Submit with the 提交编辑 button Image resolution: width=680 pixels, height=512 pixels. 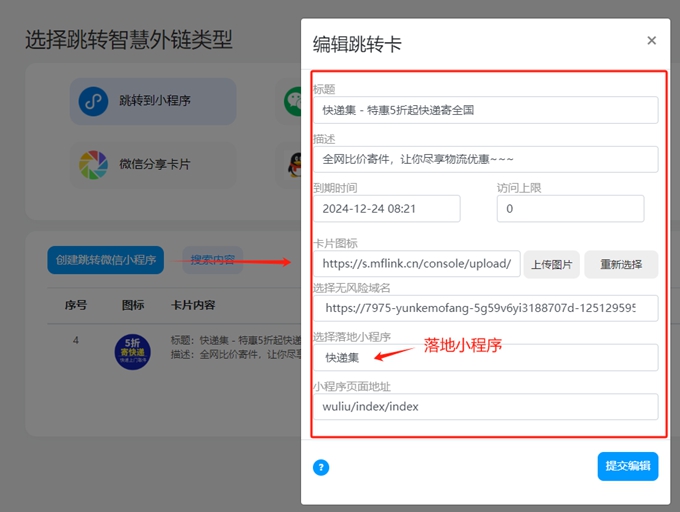[x=628, y=466]
